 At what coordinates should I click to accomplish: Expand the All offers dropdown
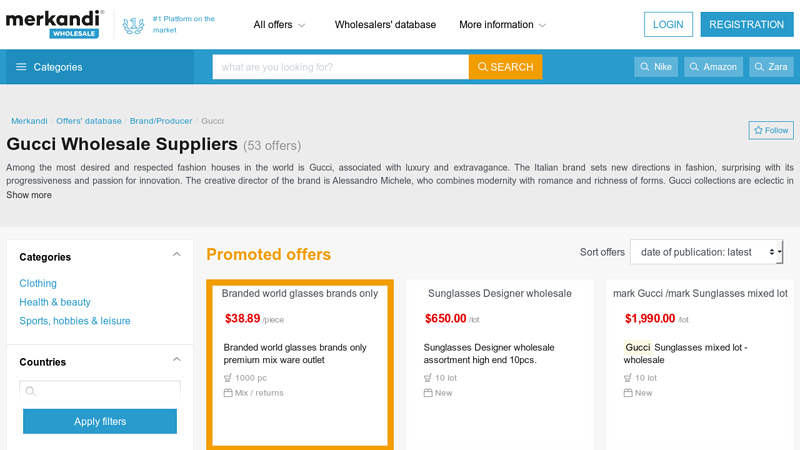pyautogui.click(x=279, y=24)
